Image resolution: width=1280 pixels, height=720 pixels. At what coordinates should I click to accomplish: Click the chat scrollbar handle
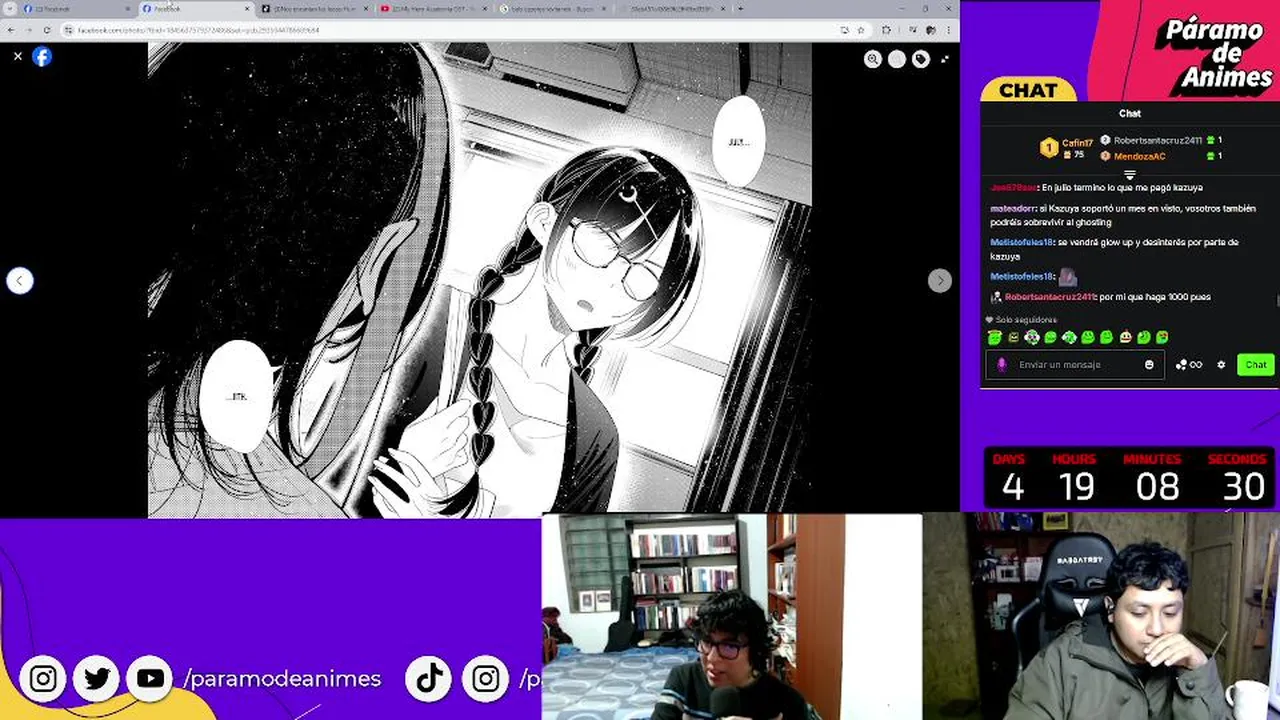[x=1277, y=301]
